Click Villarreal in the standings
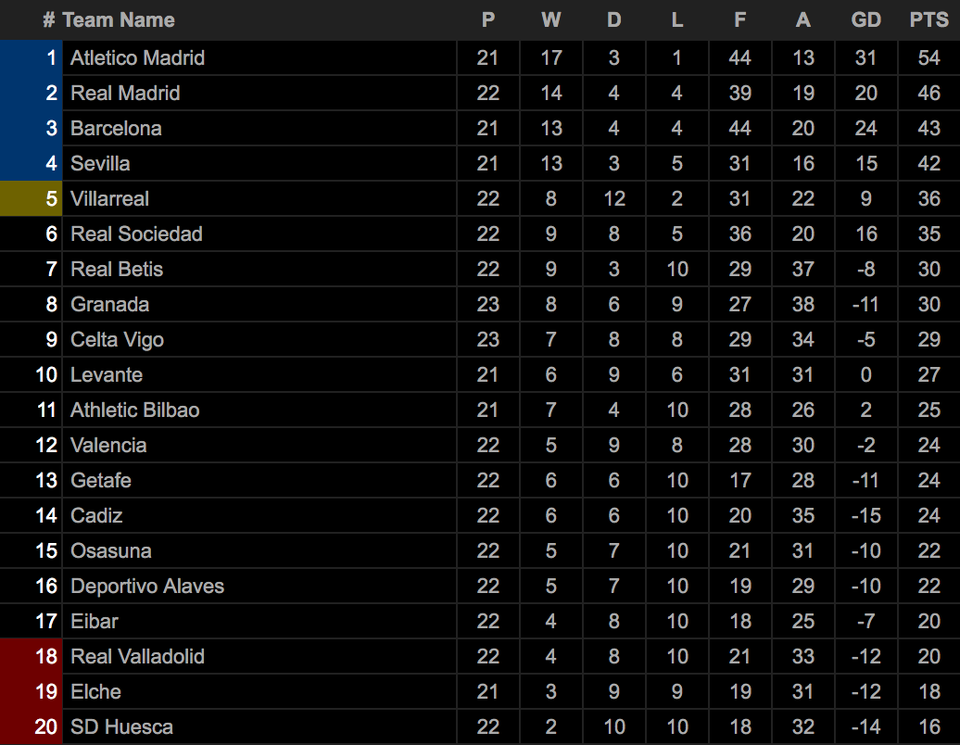 (110, 199)
